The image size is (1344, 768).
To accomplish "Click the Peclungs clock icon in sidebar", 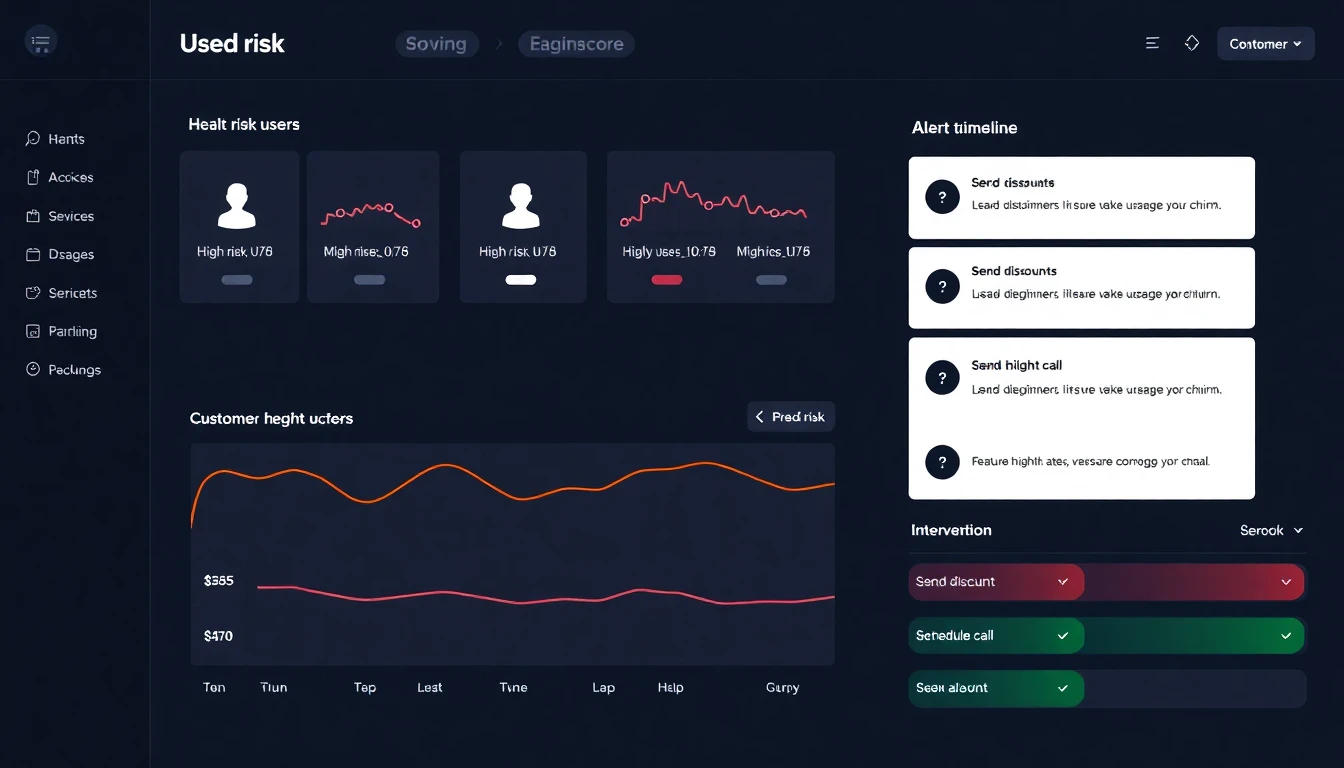I will 33,369.
